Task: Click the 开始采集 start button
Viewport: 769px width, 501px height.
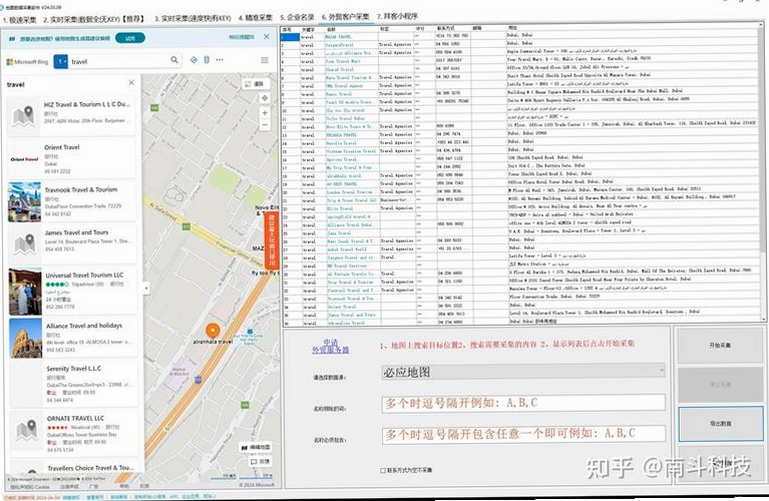Action: [720, 345]
